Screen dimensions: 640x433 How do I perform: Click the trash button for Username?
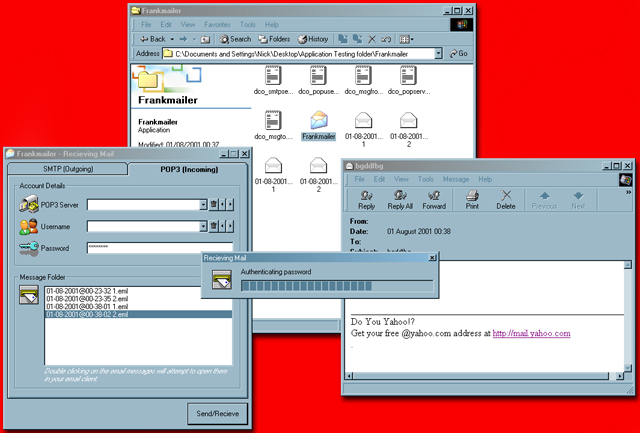tap(213, 226)
